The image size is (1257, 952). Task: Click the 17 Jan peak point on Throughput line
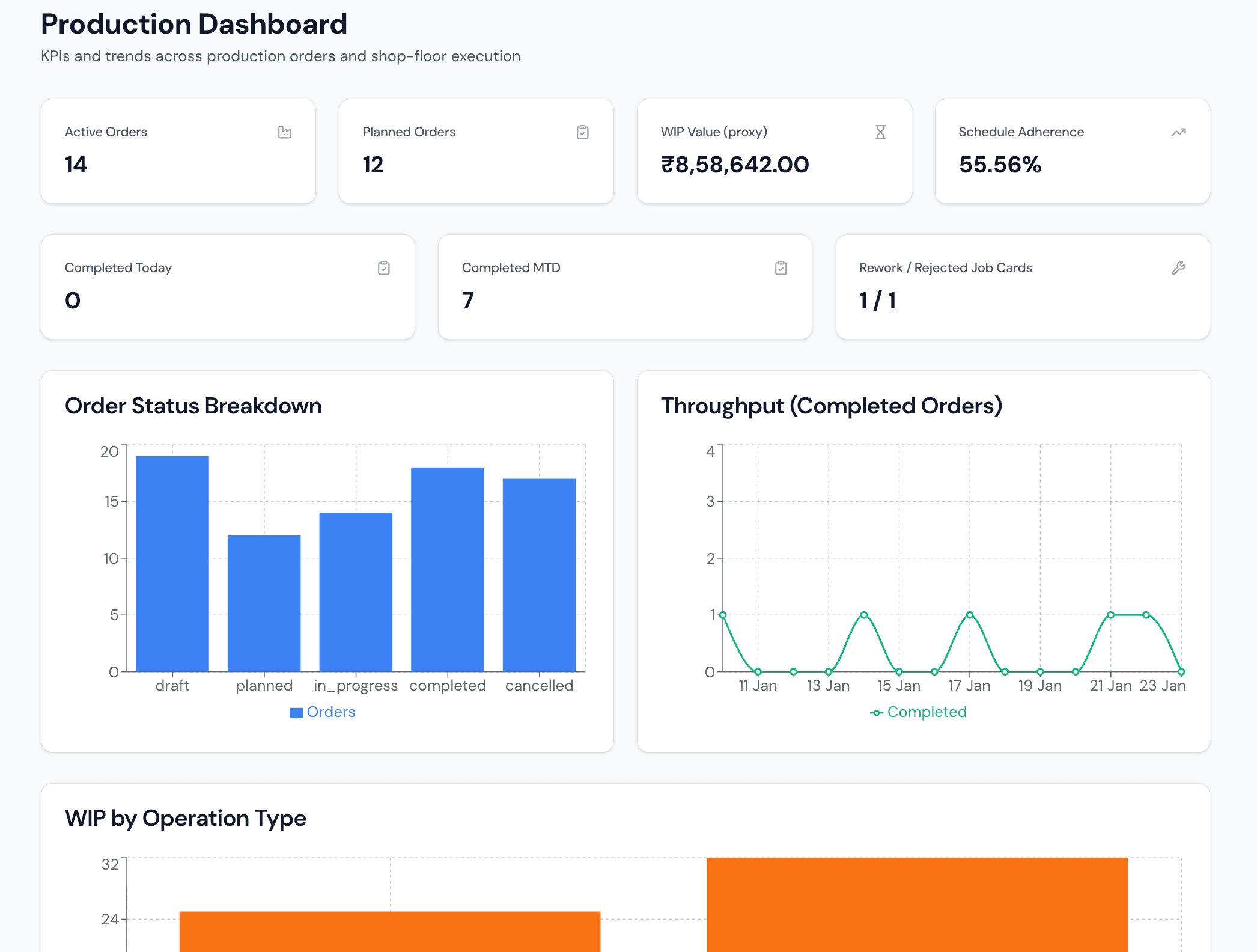(969, 614)
